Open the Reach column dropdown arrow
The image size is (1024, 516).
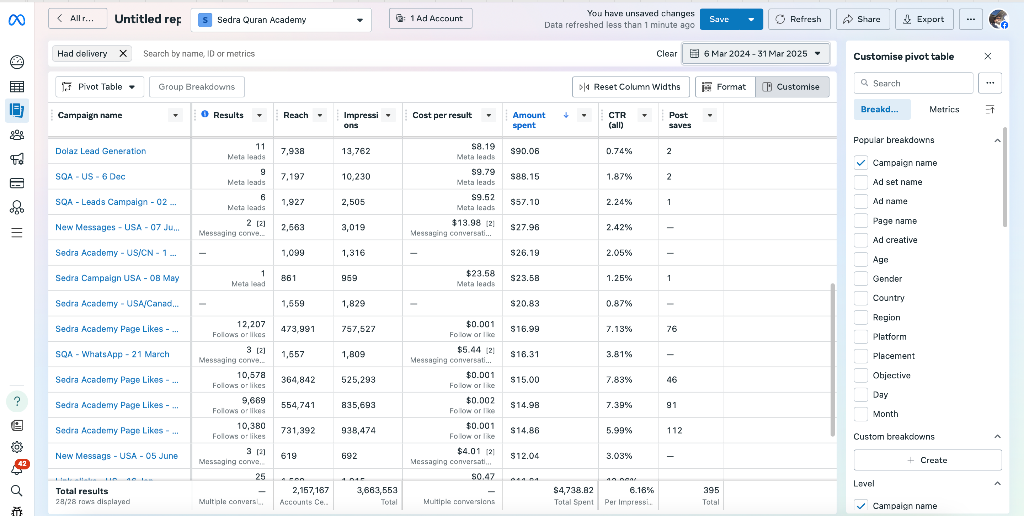coord(320,116)
